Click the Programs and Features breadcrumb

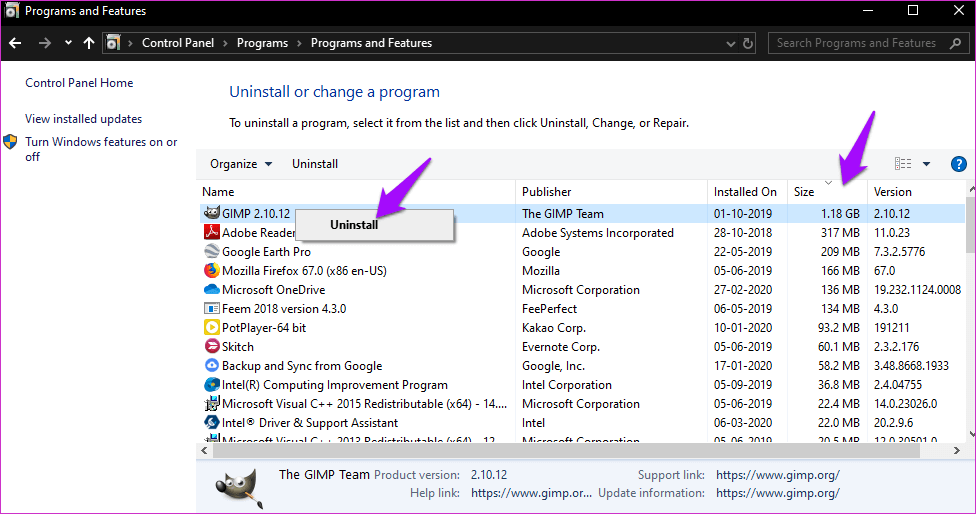pyautogui.click(x=371, y=43)
